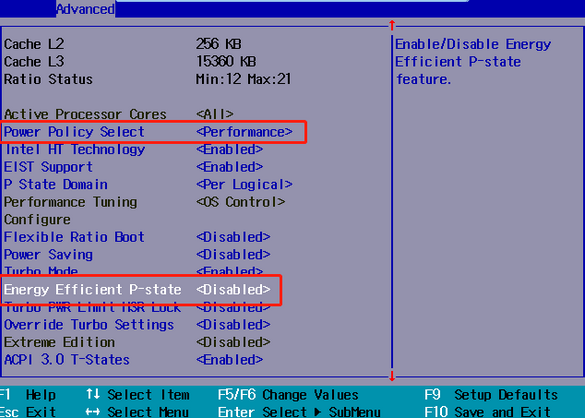Select Flexible Ratio Boot option

coord(74,237)
